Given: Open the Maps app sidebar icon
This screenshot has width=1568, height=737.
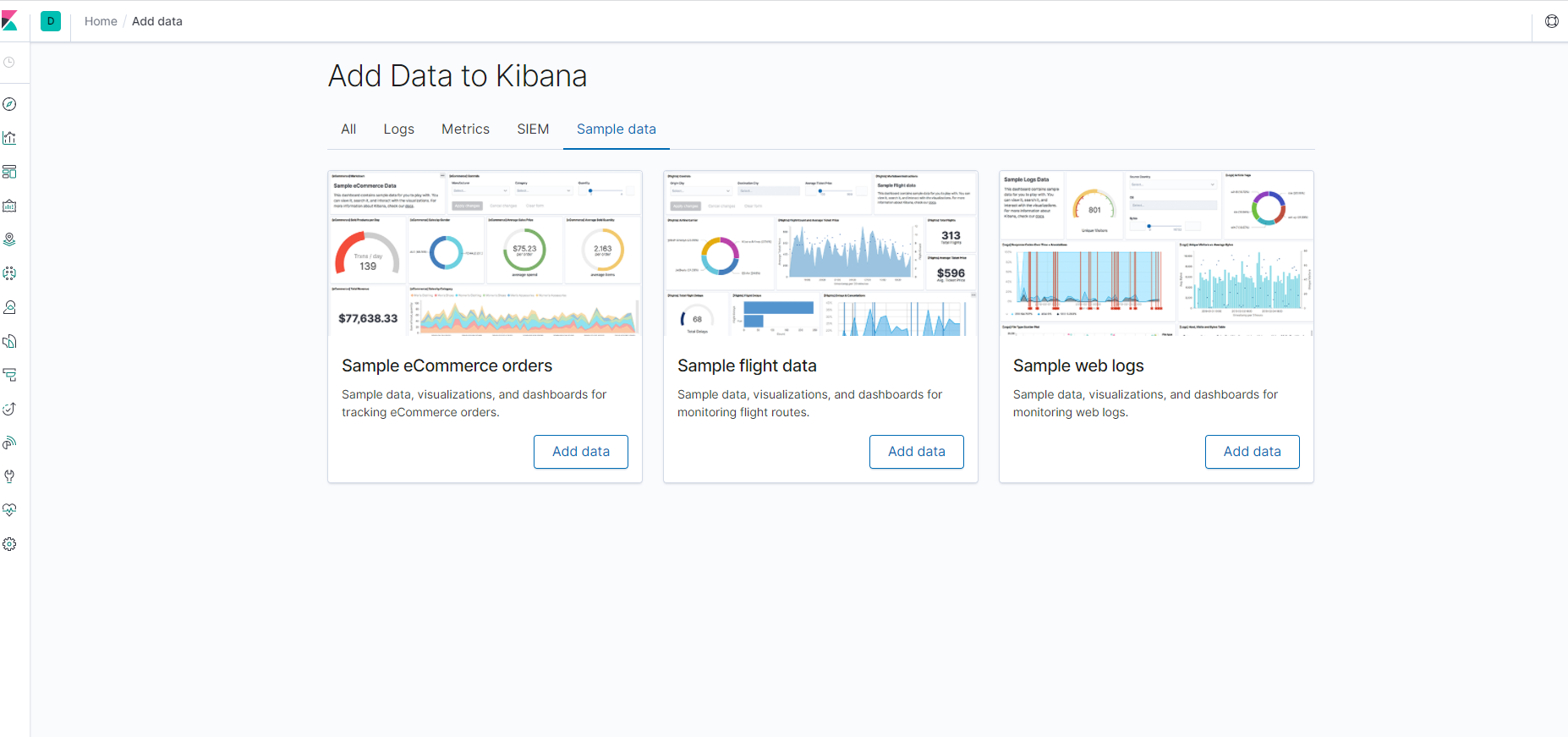Looking at the screenshot, I should point(10,239).
